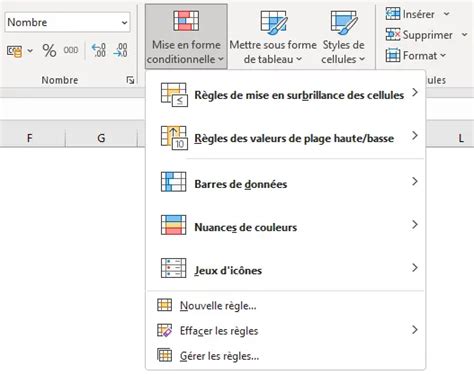Open the Barres de données submenu
Viewport: 474px width, 375px height.
tap(286, 183)
